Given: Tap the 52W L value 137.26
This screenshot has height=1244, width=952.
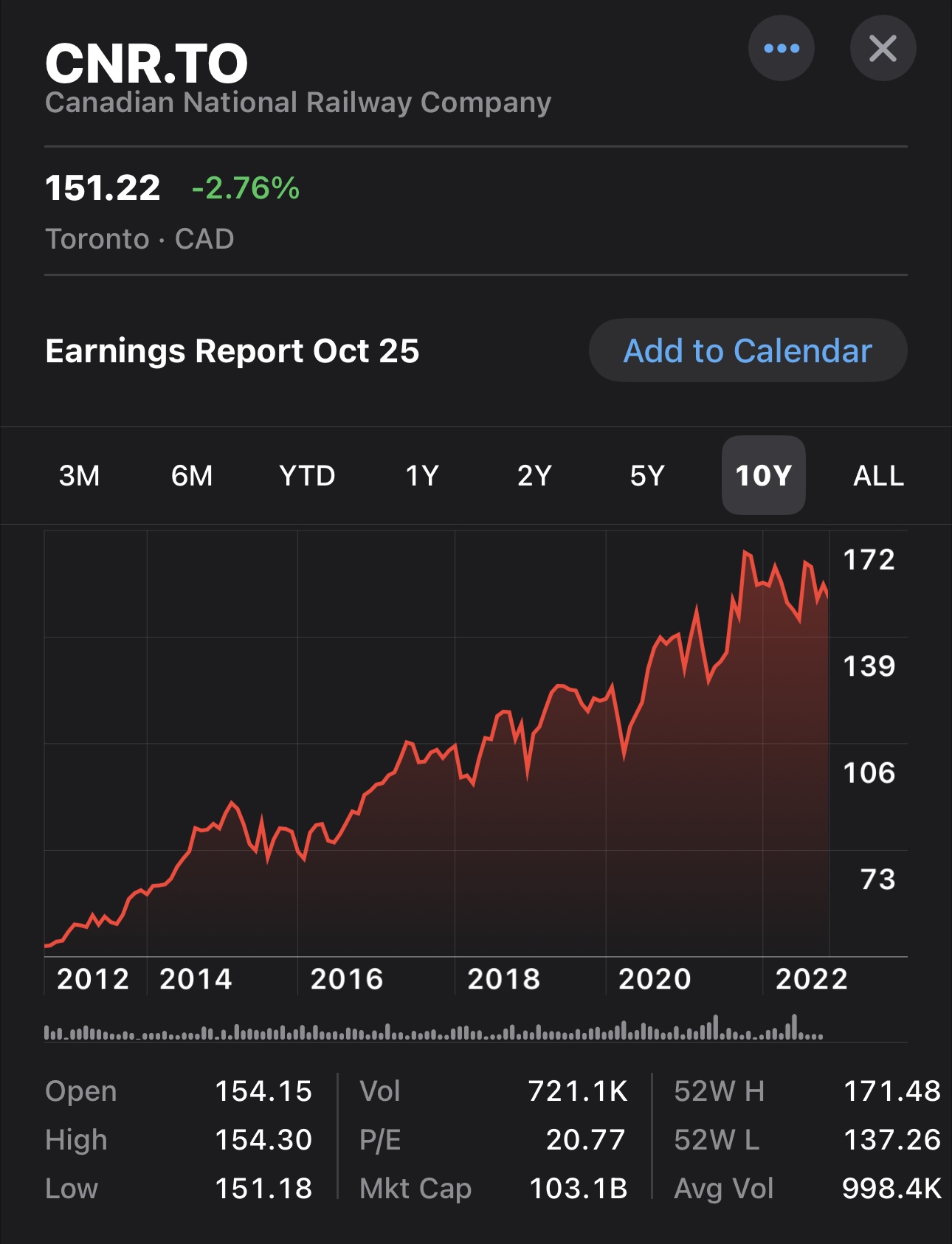Looking at the screenshot, I should (x=892, y=1140).
